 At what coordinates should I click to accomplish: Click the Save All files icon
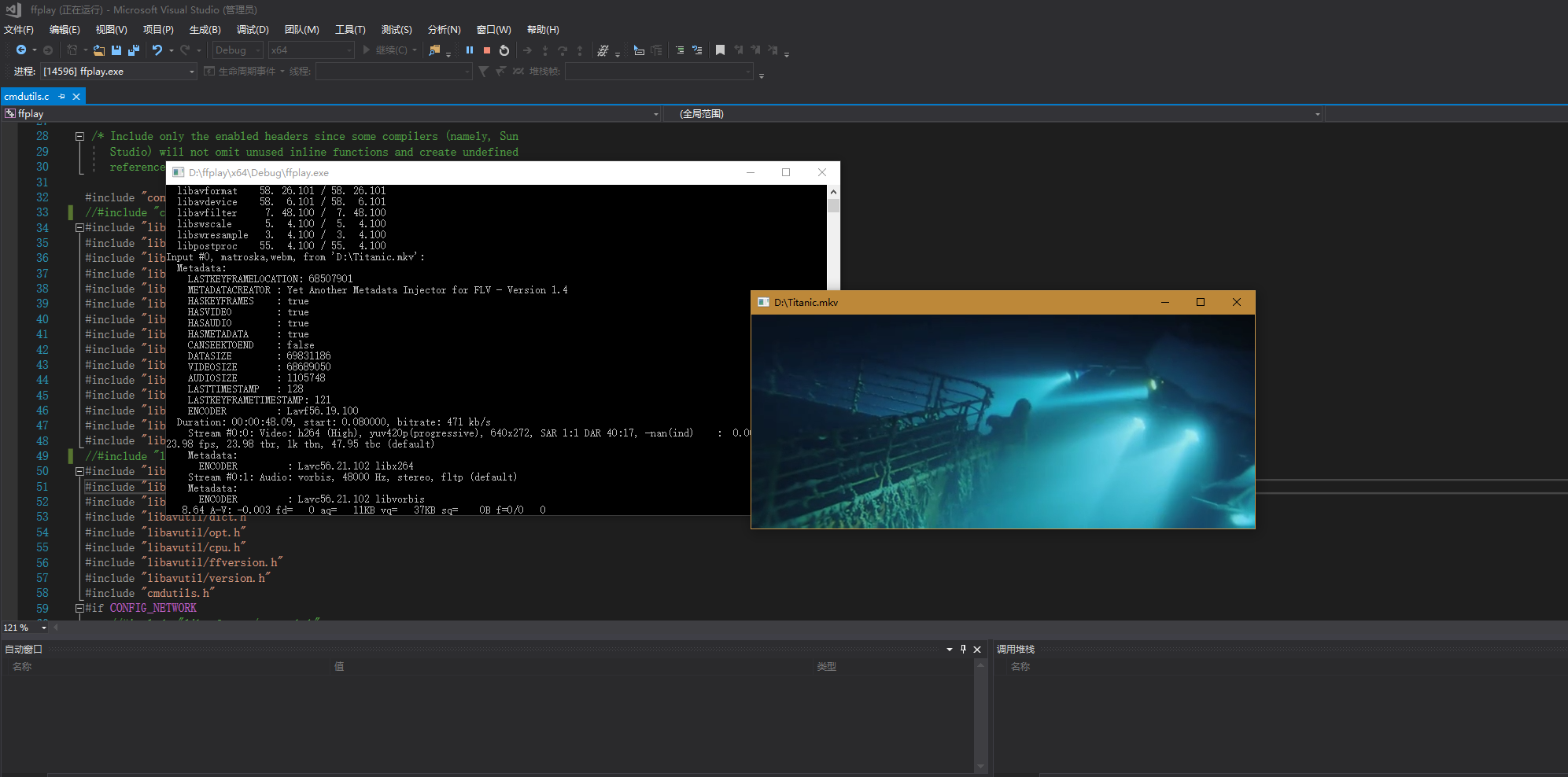[134, 50]
